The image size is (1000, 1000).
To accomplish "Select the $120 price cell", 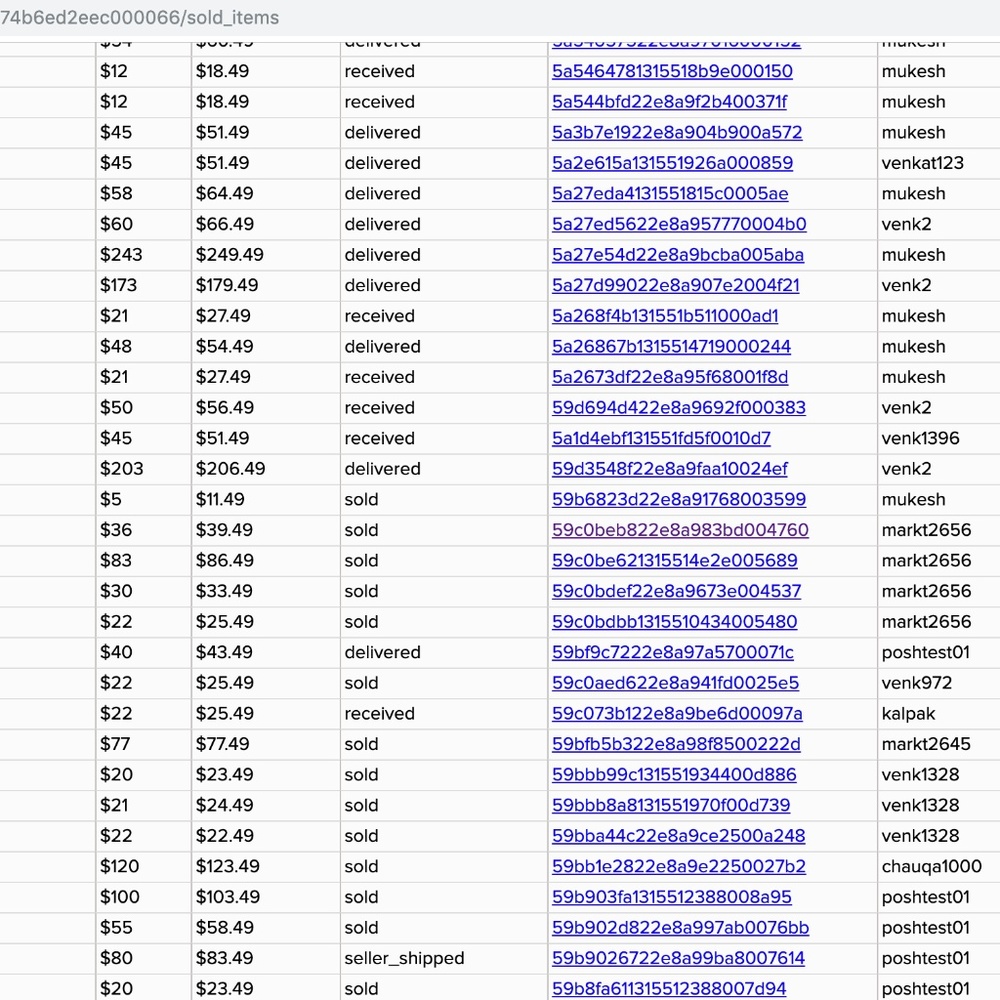I will click(x=143, y=867).
